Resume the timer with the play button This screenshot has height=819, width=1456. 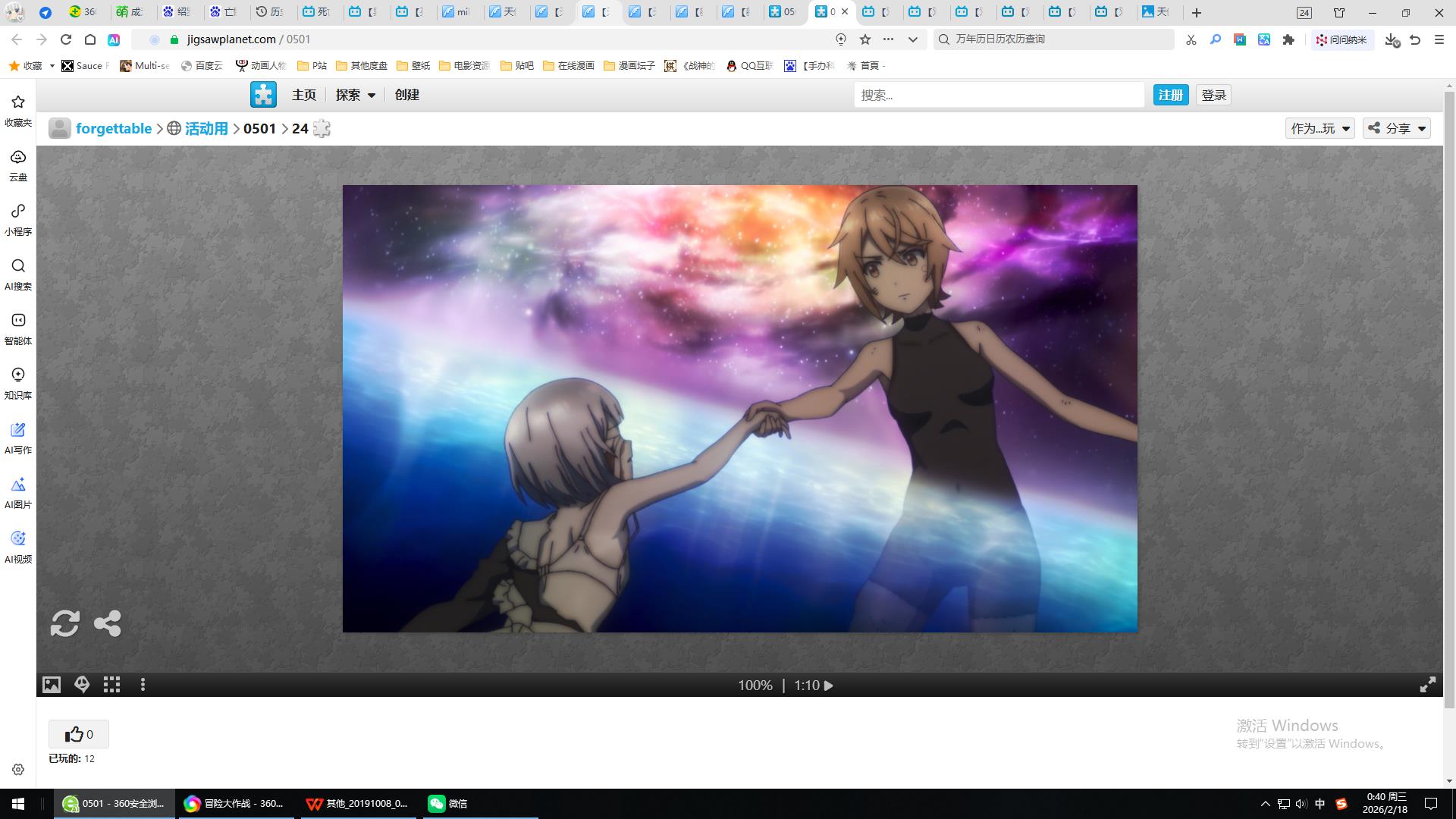[829, 686]
